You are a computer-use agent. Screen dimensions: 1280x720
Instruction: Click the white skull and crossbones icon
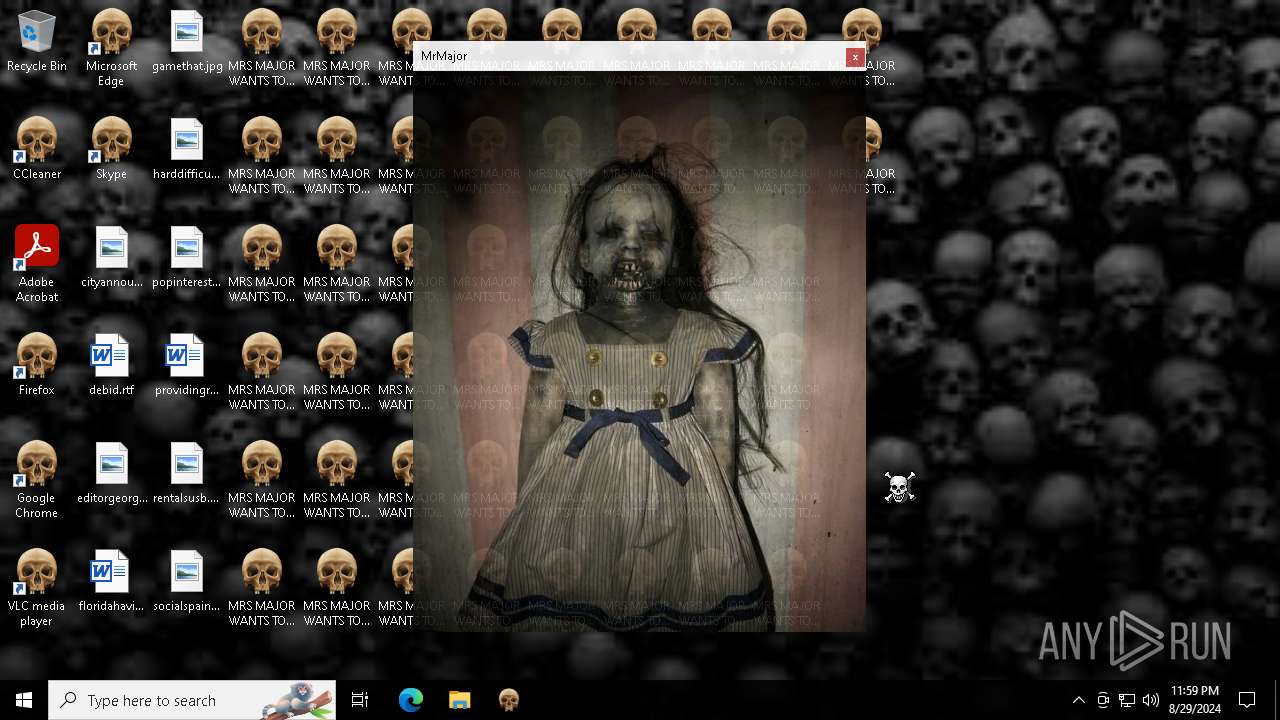[899, 488]
